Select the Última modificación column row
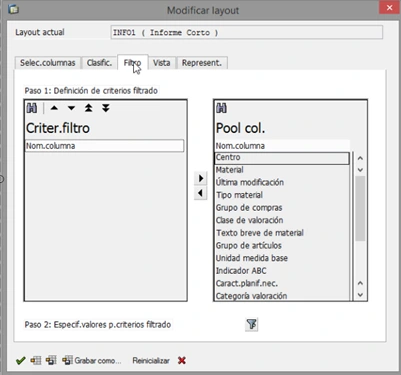 pos(282,182)
